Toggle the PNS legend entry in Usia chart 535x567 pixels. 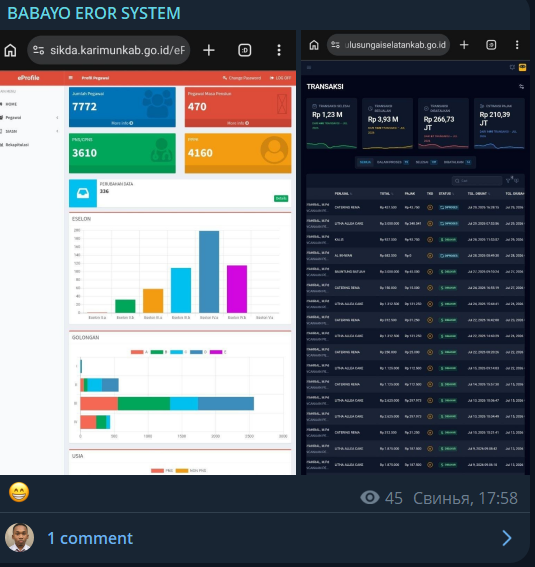pos(162,470)
